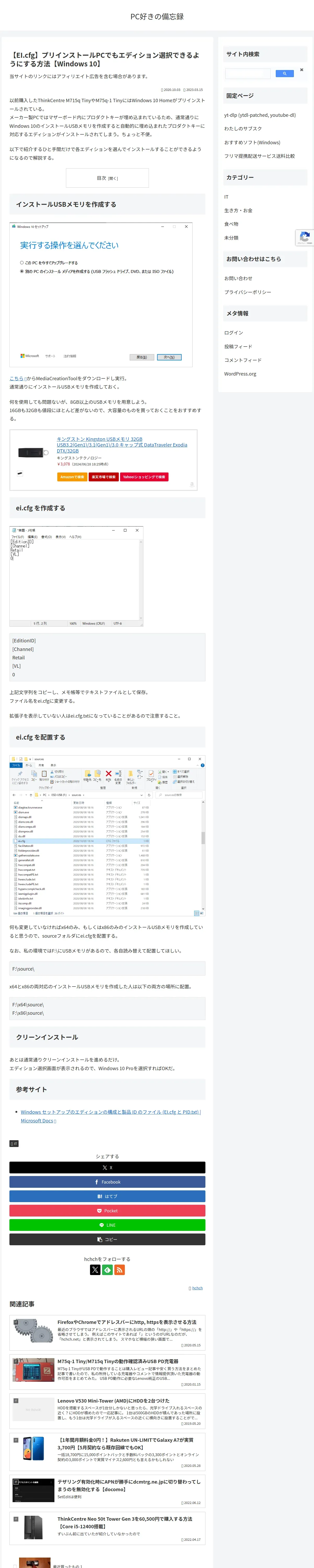This screenshot has height=1568, width=314.
Task: Follow hchch via the Feedly icon
Action: pos(107,1270)
